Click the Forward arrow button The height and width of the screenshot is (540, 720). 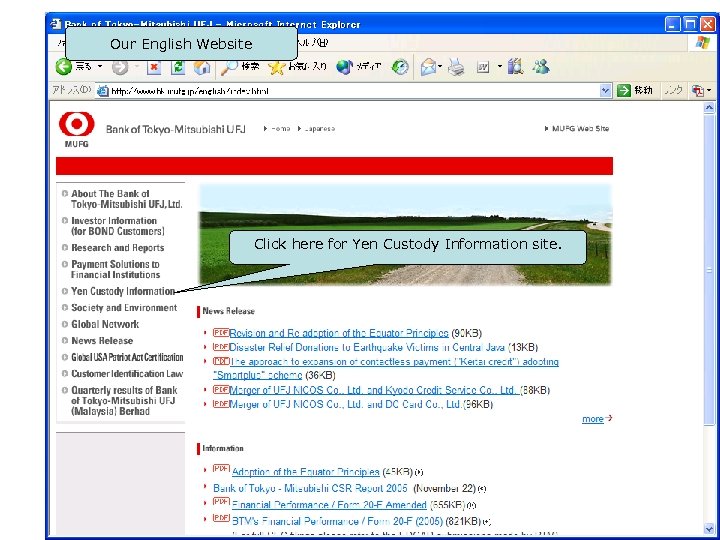point(120,68)
